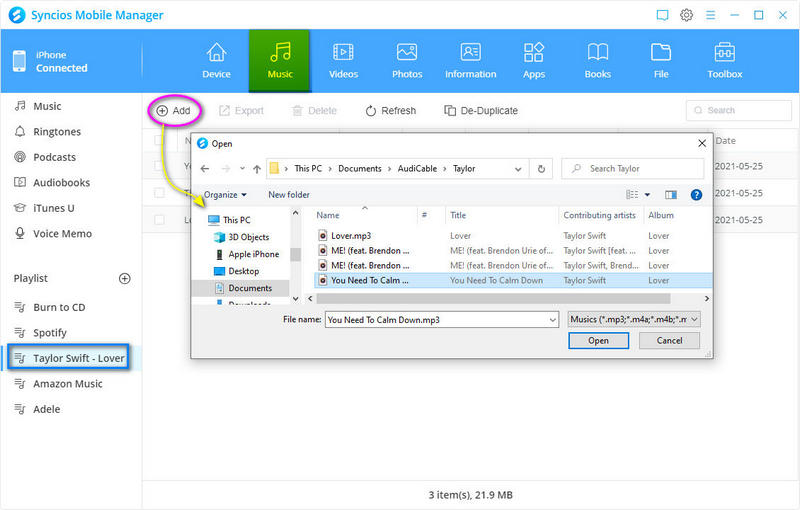
Task: Open the File tab
Action: (661, 61)
